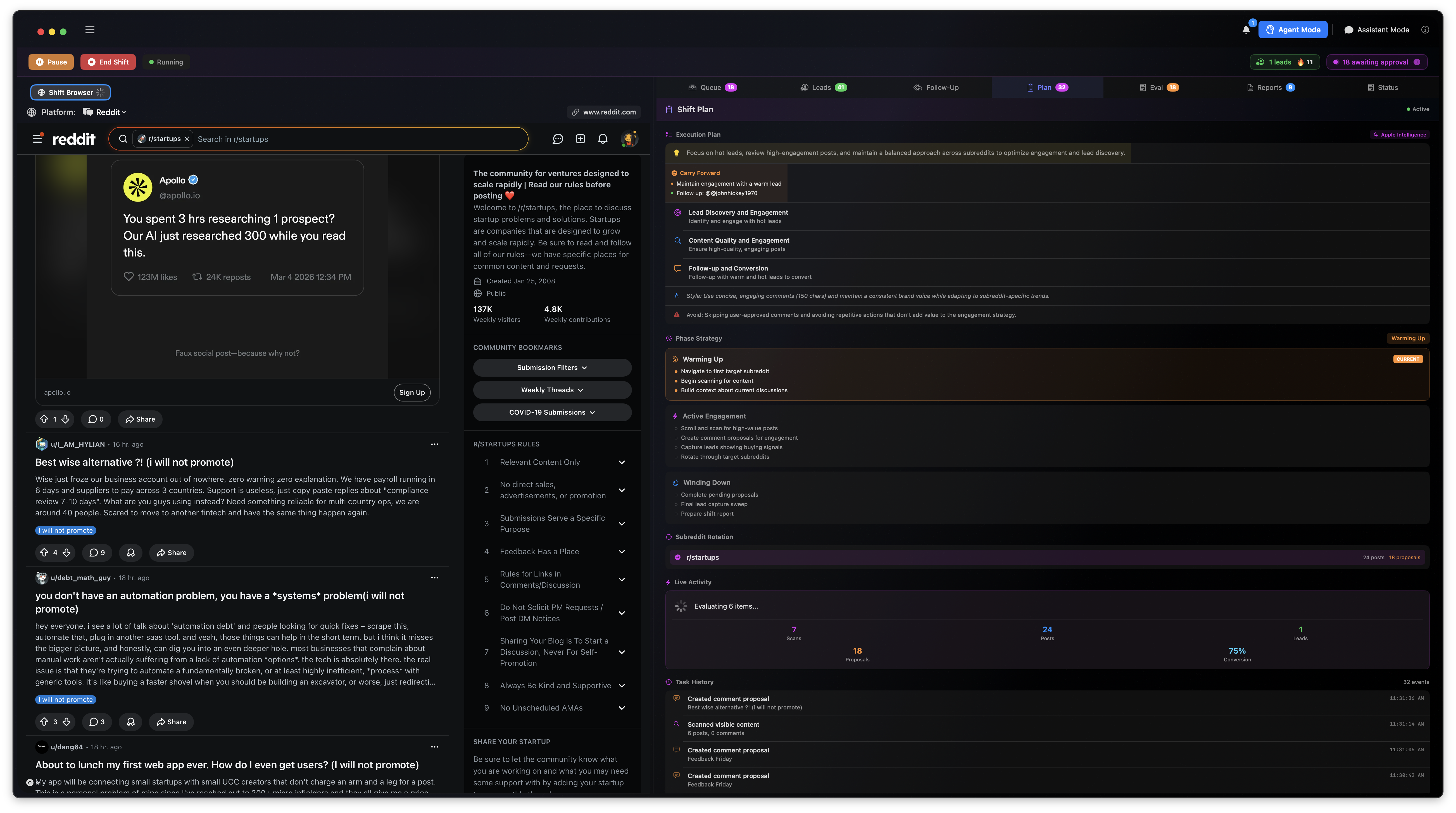Open the Status tab

pos(1382,88)
